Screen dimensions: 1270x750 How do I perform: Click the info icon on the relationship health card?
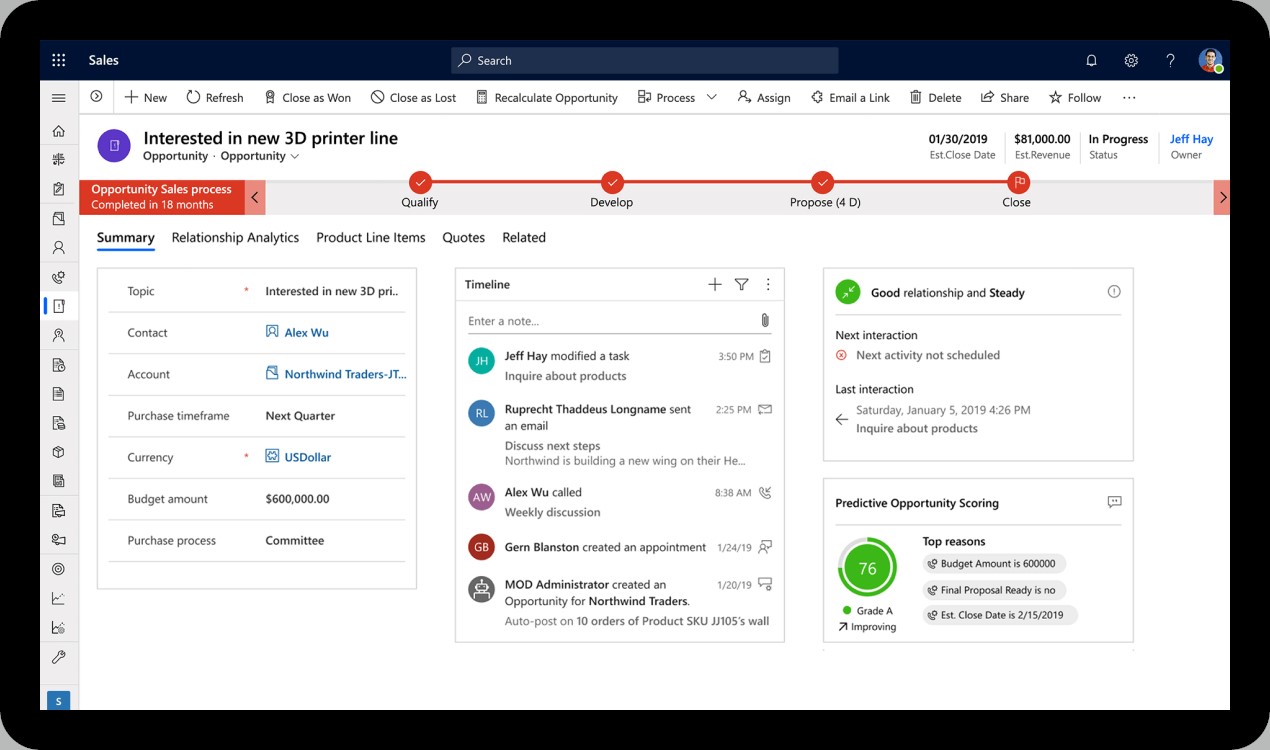pos(1113,292)
